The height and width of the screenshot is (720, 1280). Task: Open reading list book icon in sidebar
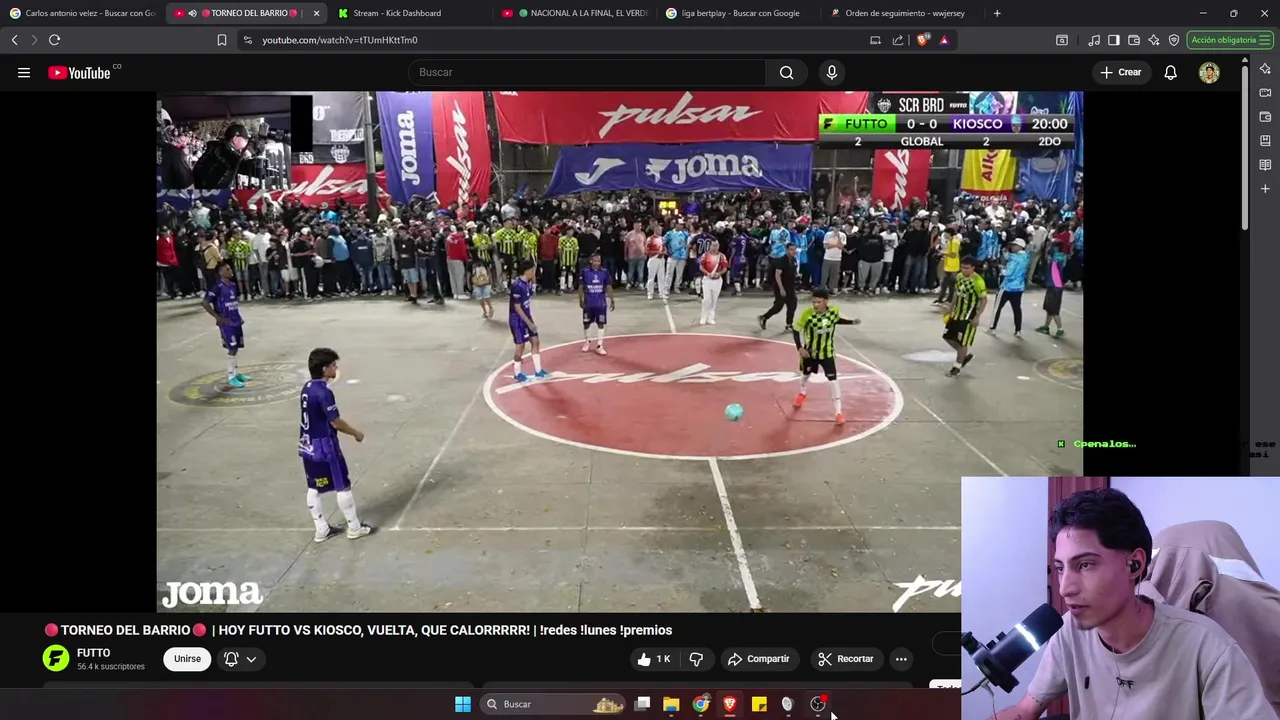[1265, 165]
